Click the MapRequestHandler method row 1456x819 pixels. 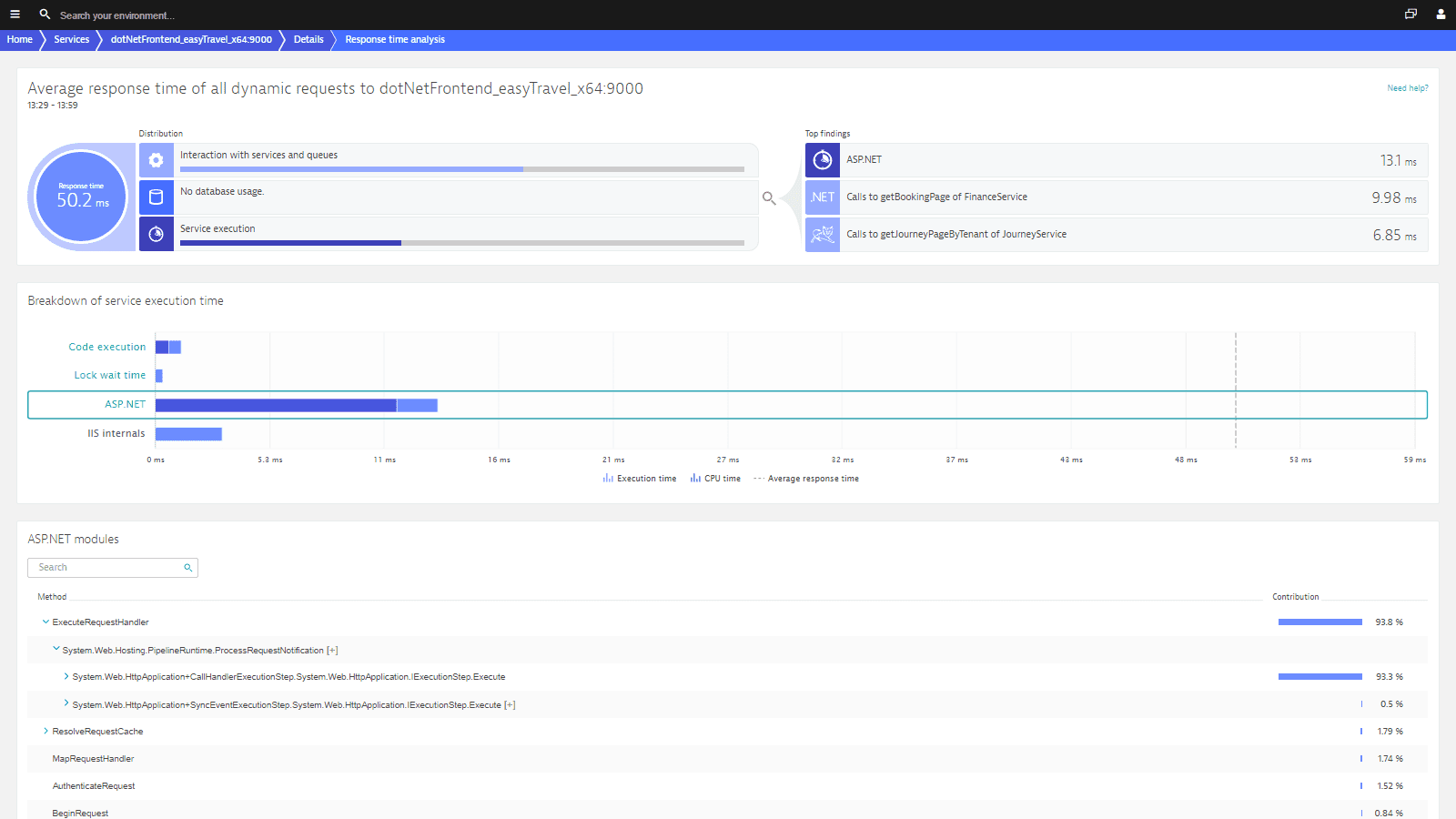(727, 759)
